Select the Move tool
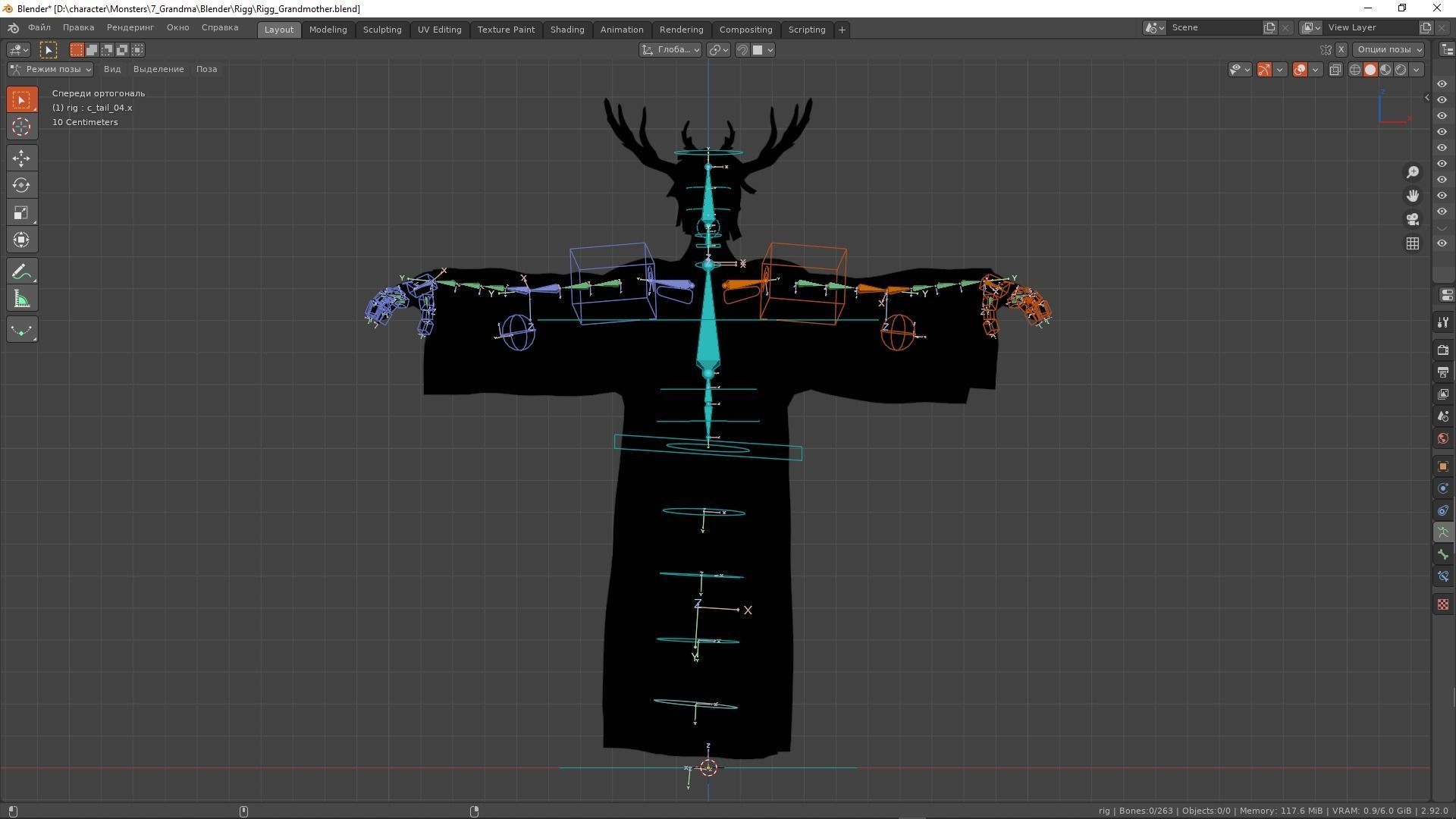 pos(21,158)
